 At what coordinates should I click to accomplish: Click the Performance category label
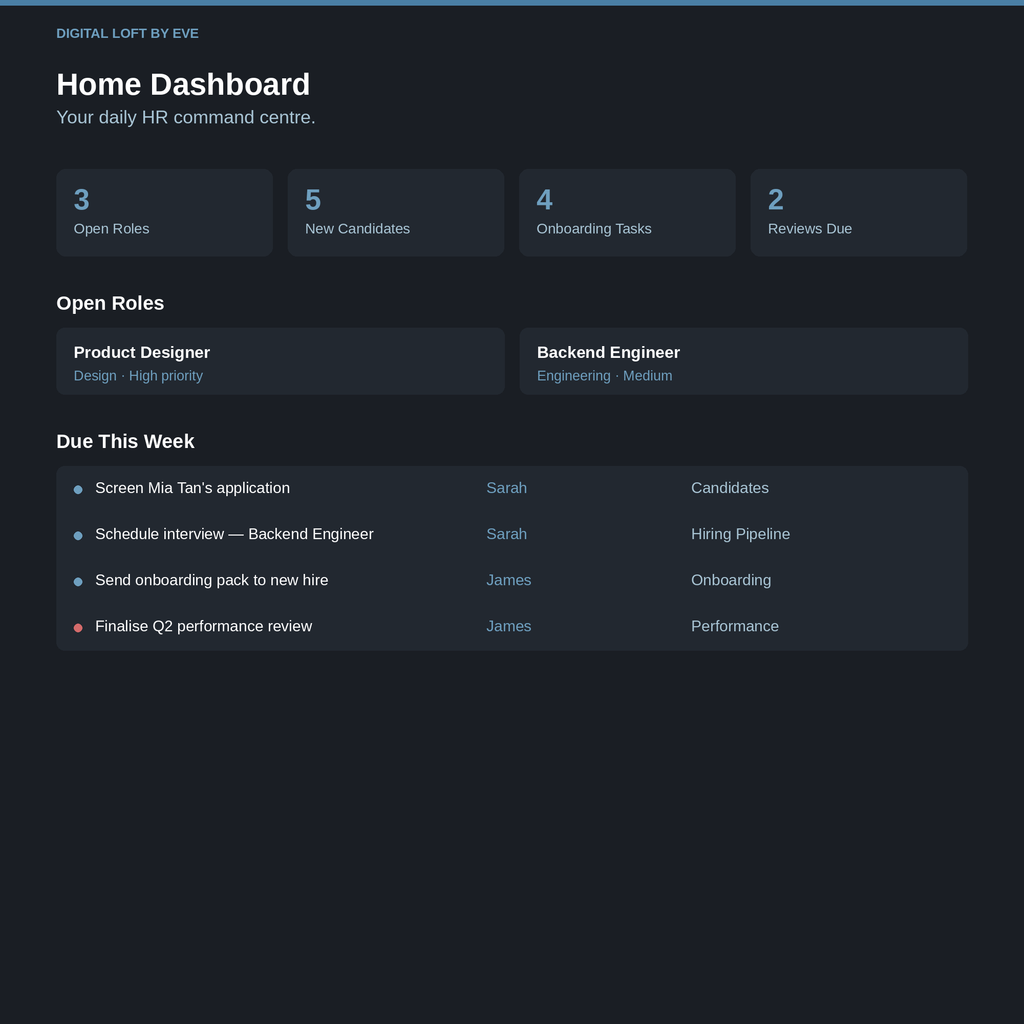[735, 626]
